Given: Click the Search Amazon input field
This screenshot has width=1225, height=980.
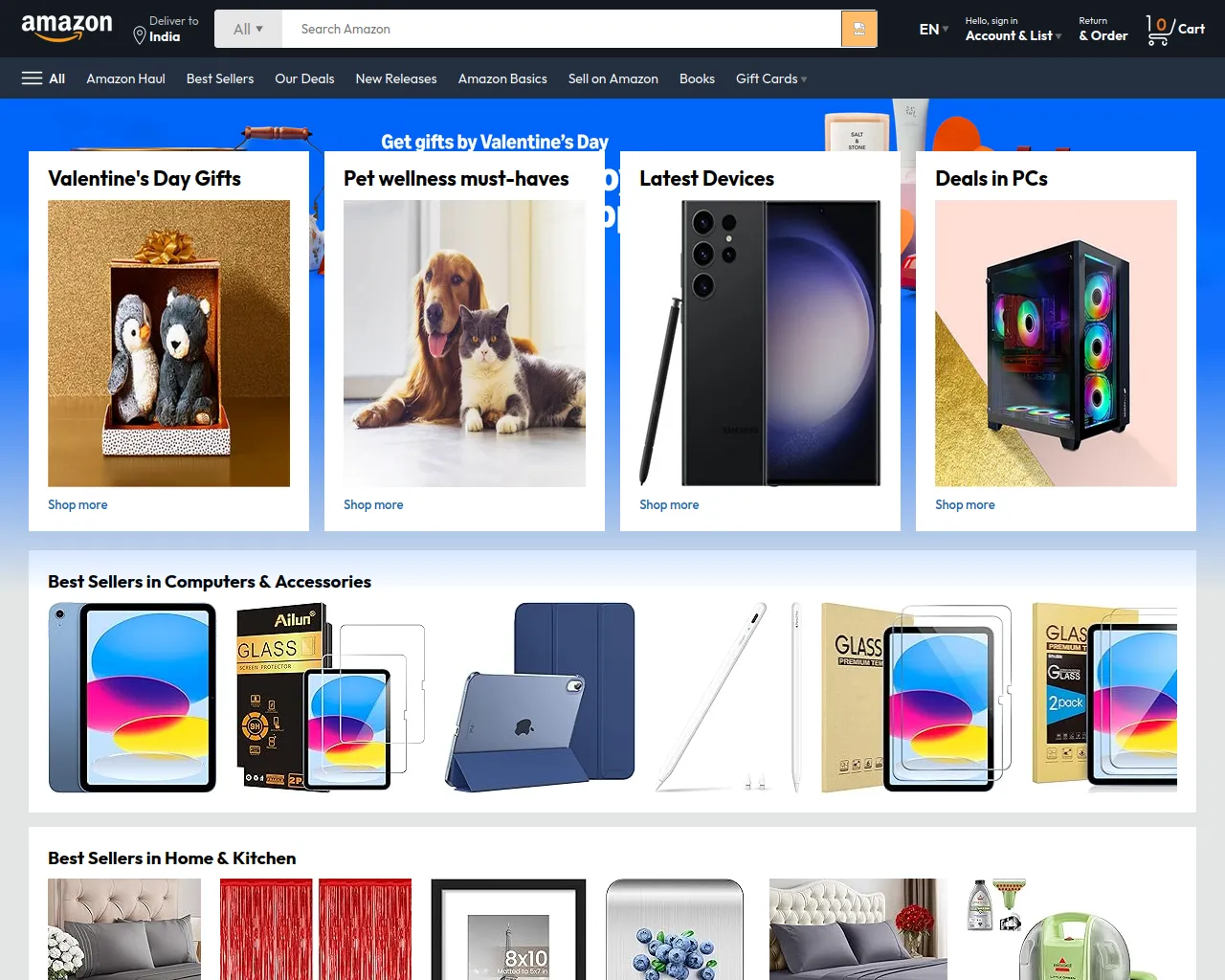Looking at the screenshot, I should click(561, 29).
